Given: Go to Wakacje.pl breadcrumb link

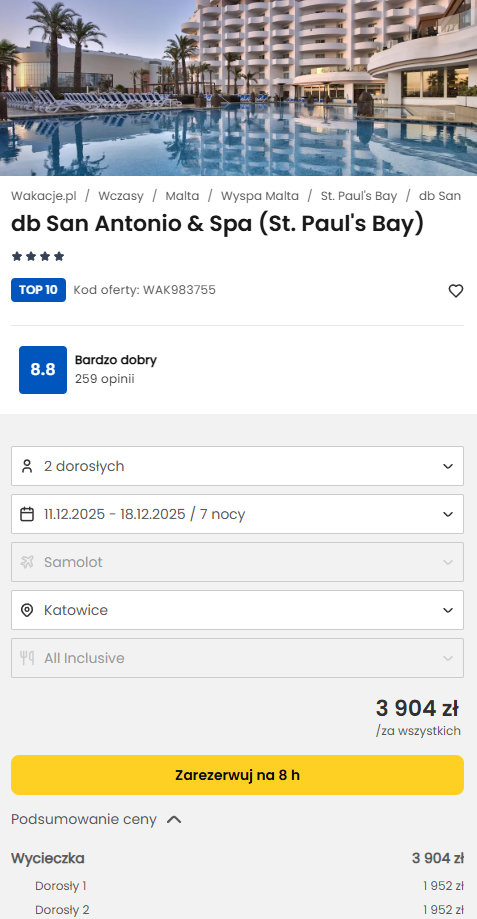Looking at the screenshot, I should pyautogui.click(x=43, y=196).
